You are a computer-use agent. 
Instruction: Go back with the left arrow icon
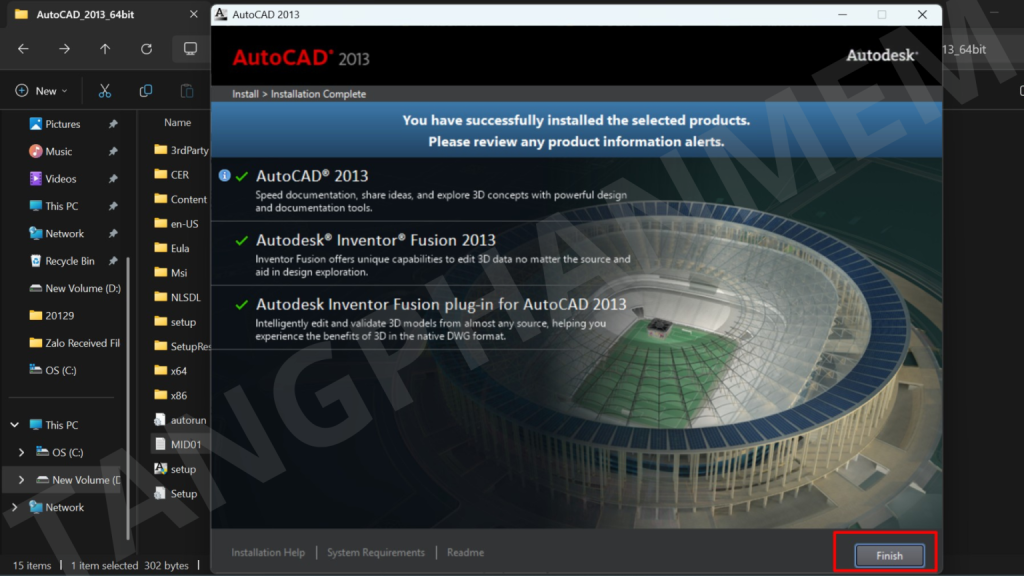23,49
